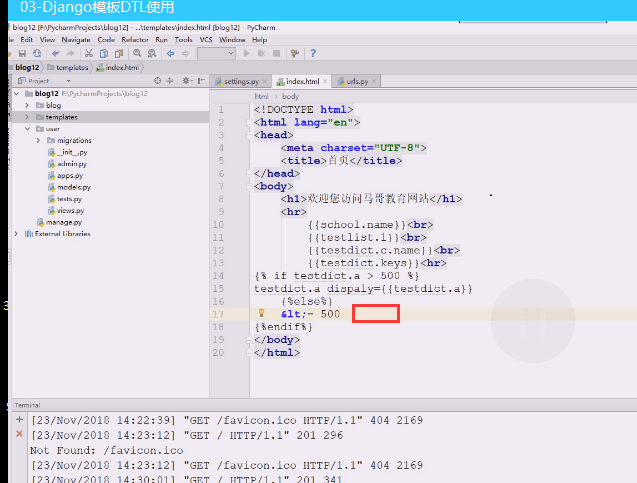Open a new terminal session with plus

coord(19,419)
